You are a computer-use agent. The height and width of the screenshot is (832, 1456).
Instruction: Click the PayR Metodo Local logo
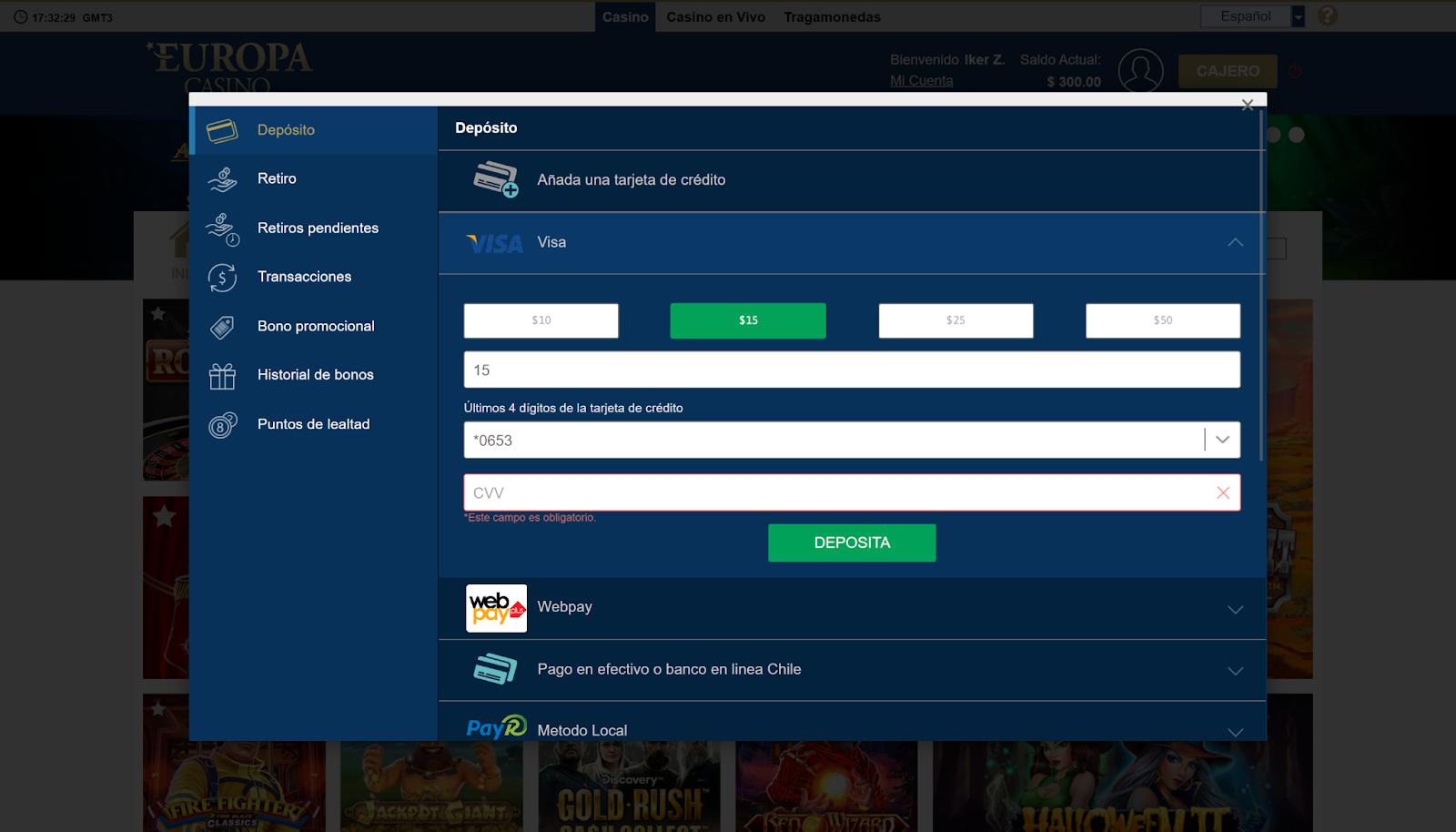click(496, 727)
